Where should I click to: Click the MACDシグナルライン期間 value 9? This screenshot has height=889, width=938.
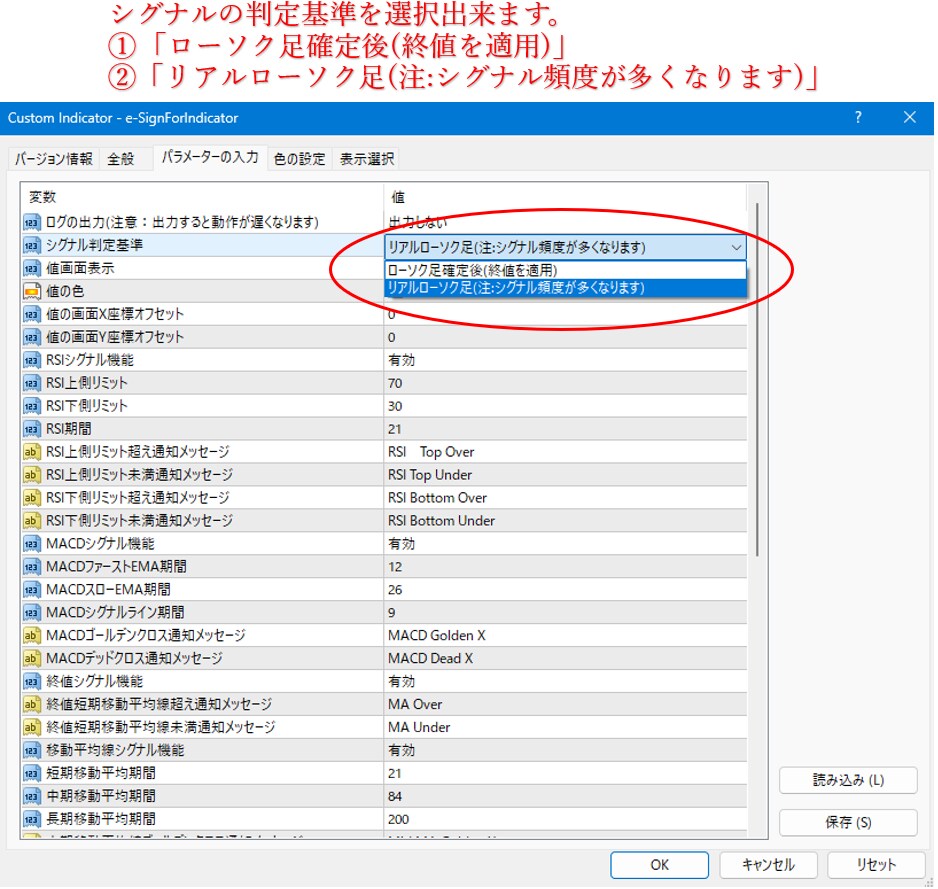(392, 613)
